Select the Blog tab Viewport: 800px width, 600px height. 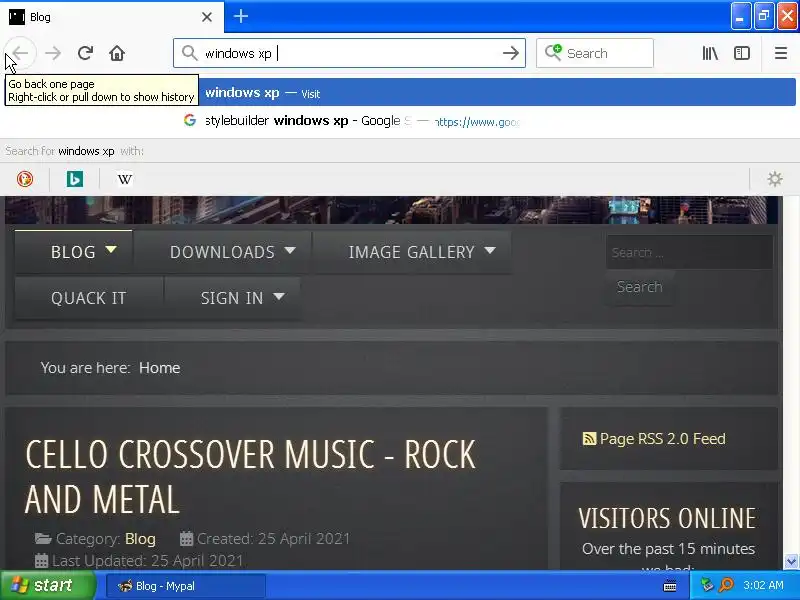point(111,17)
